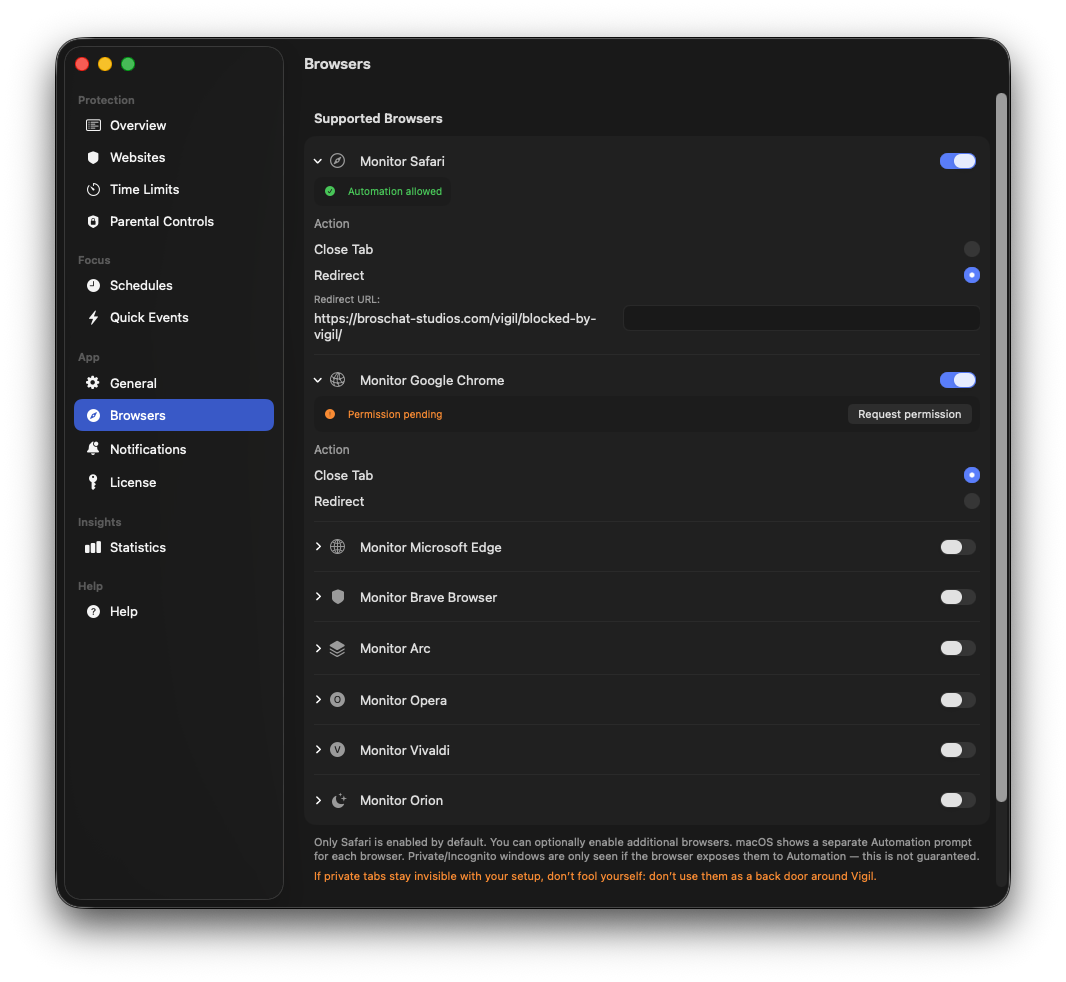
Task: Expand the Monitor Orion chevron
Action: [x=317, y=800]
